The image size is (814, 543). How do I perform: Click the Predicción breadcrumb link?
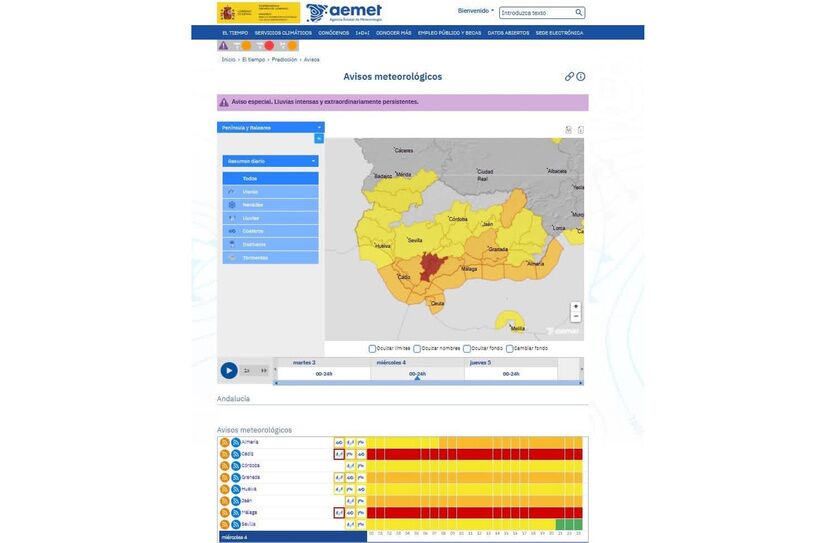coord(284,59)
